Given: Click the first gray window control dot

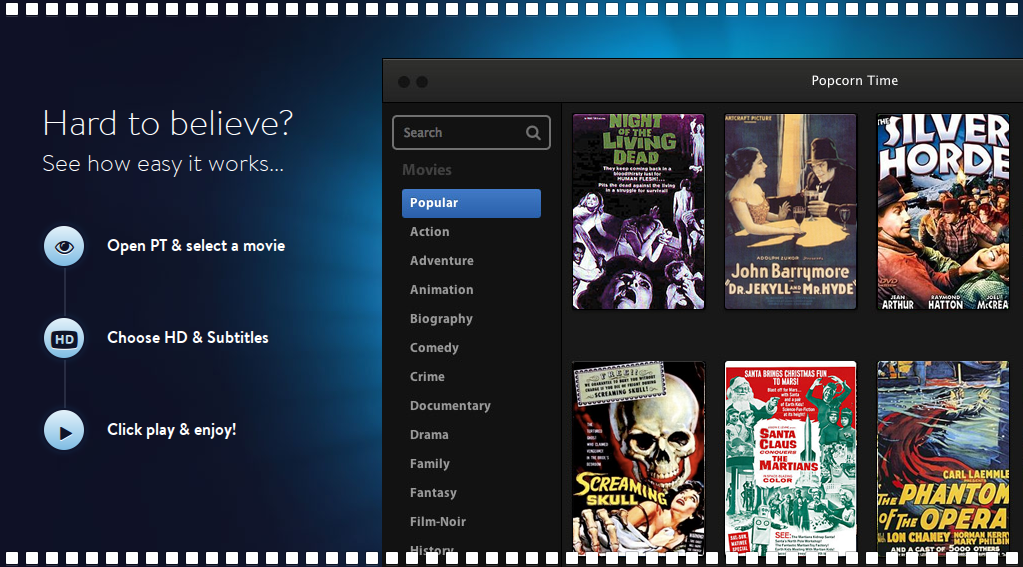Looking at the screenshot, I should point(404,82).
